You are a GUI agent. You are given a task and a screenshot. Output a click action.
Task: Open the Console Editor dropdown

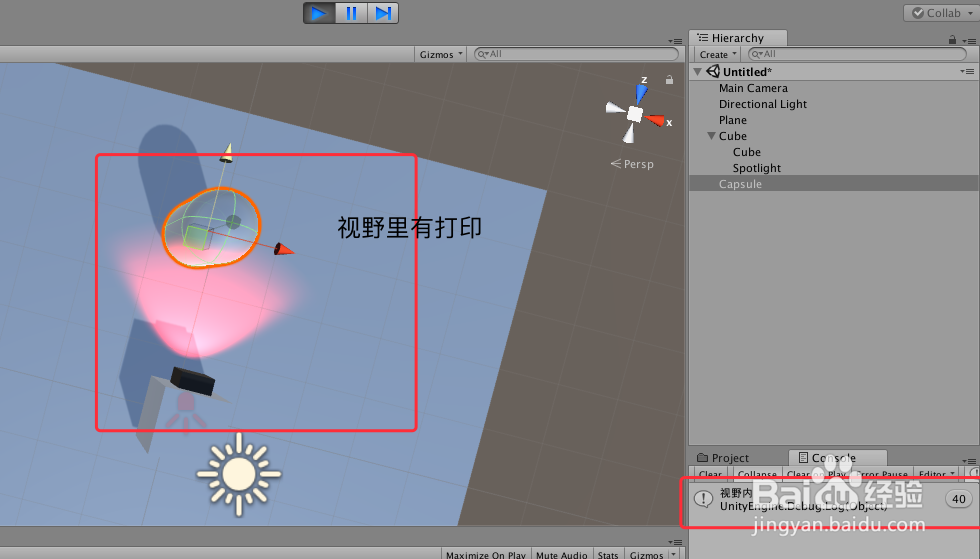click(937, 474)
